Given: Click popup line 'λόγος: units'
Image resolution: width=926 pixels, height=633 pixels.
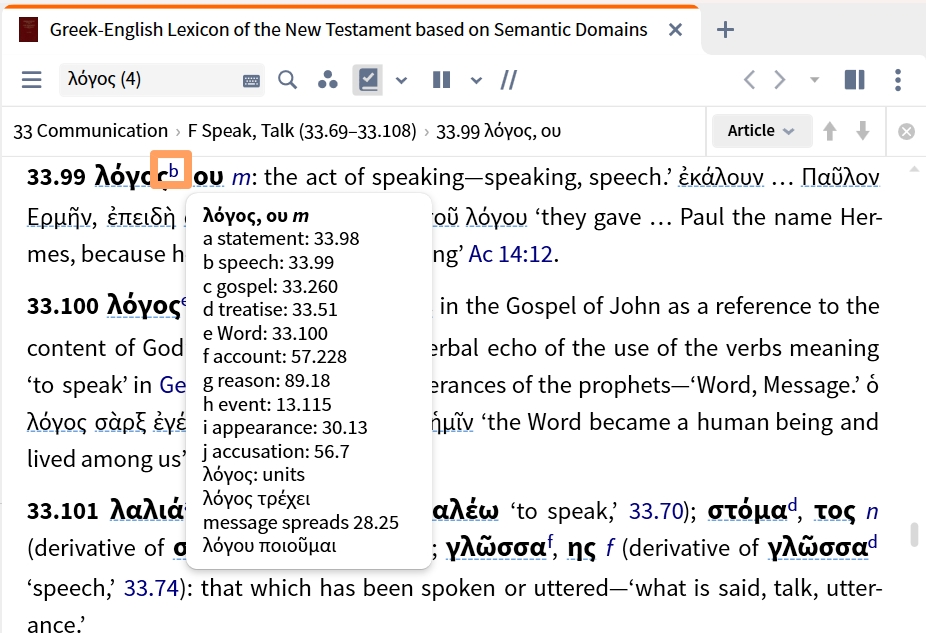Looking at the screenshot, I should point(254,475).
